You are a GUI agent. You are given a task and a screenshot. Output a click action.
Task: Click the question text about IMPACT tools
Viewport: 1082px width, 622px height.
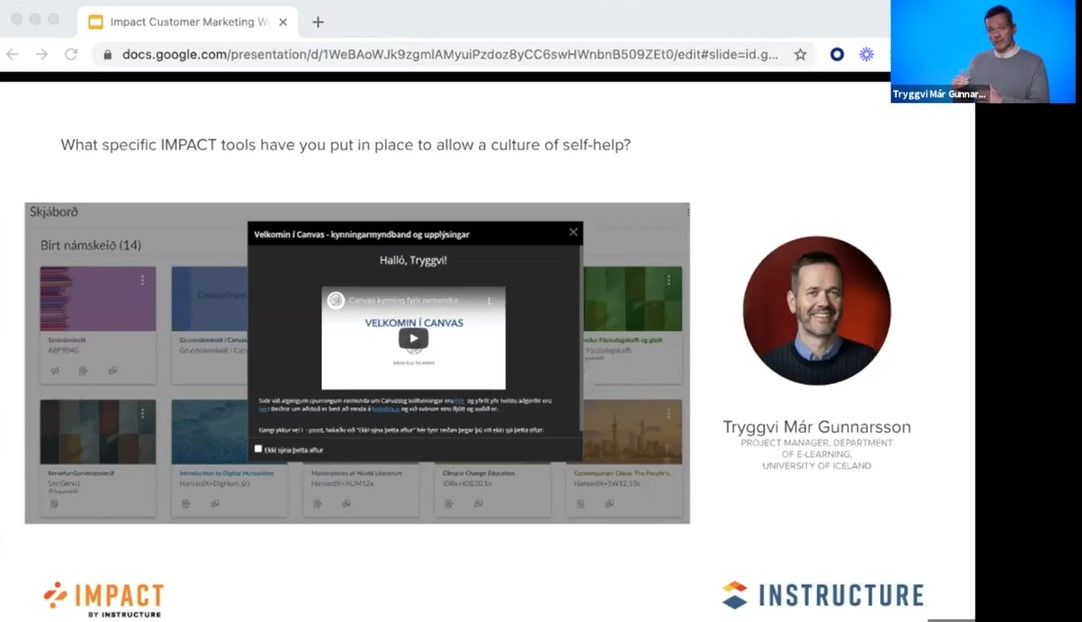(346, 145)
